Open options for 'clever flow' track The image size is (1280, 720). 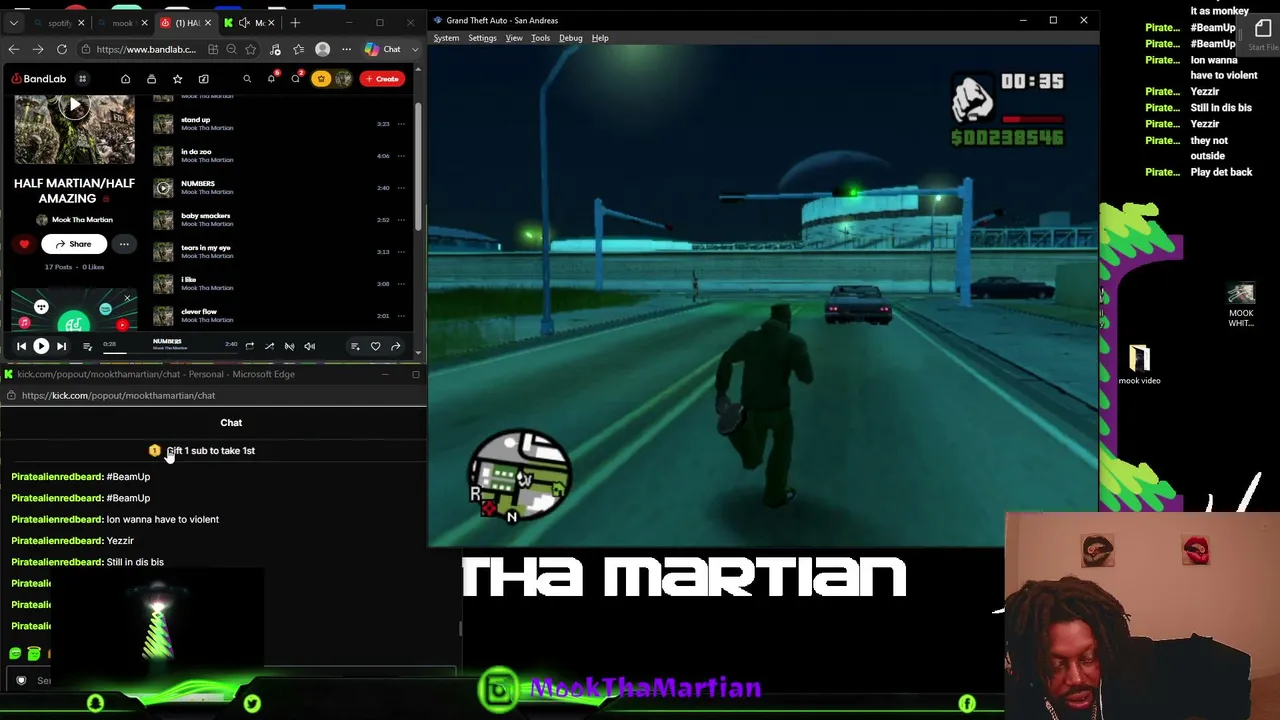click(x=401, y=316)
